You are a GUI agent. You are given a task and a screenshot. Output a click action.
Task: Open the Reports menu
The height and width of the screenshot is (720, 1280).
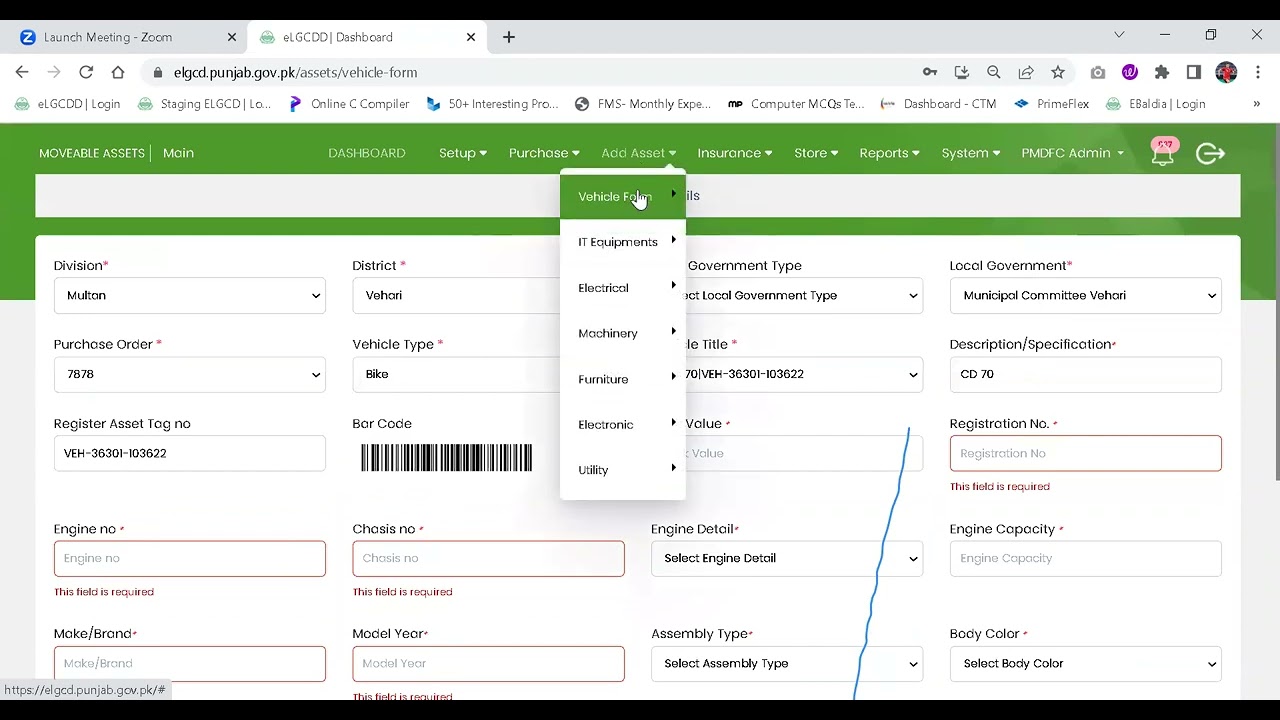[x=889, y=153]
